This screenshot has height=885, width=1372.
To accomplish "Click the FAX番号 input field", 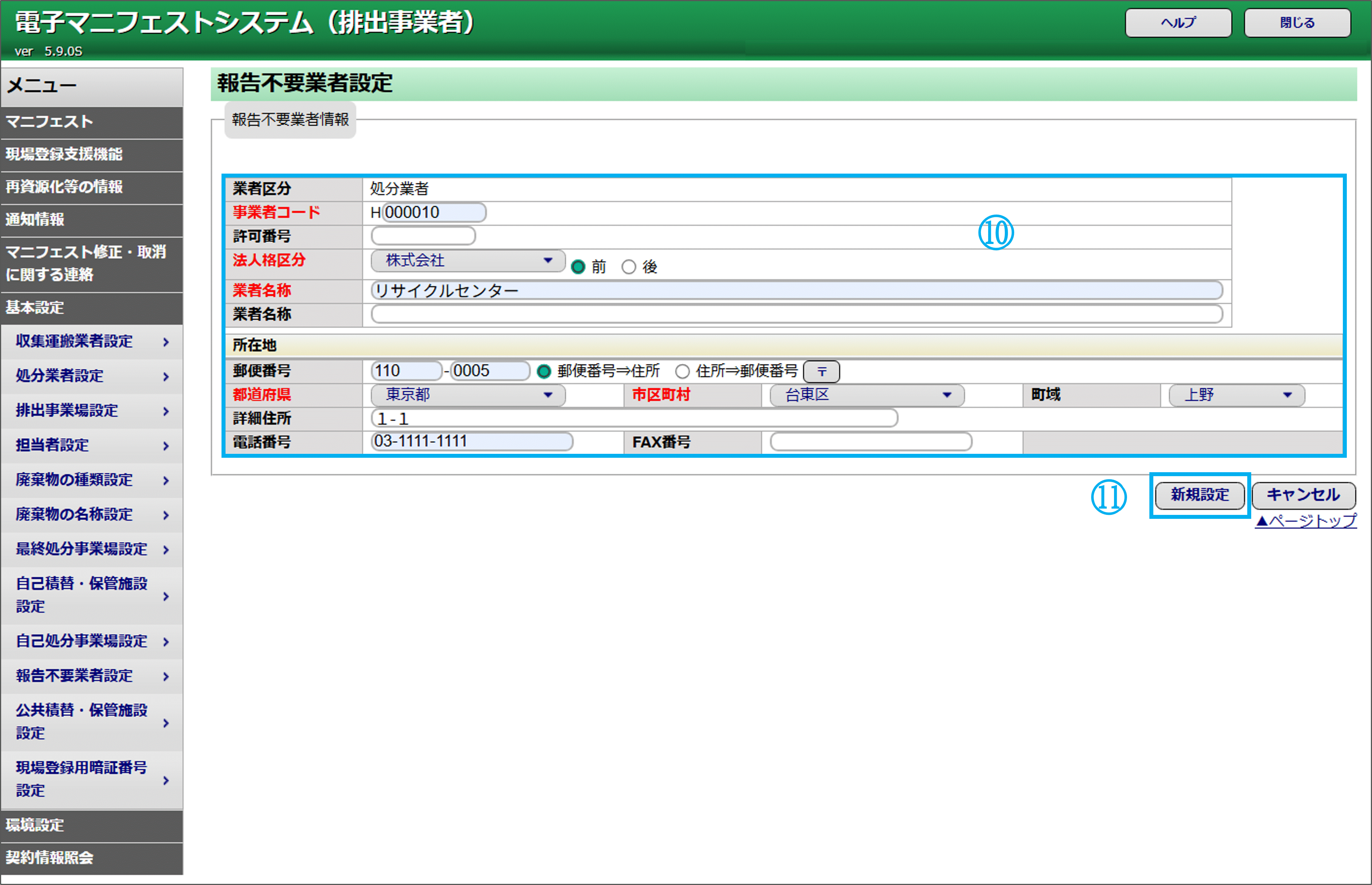I will tap(870, 442).
